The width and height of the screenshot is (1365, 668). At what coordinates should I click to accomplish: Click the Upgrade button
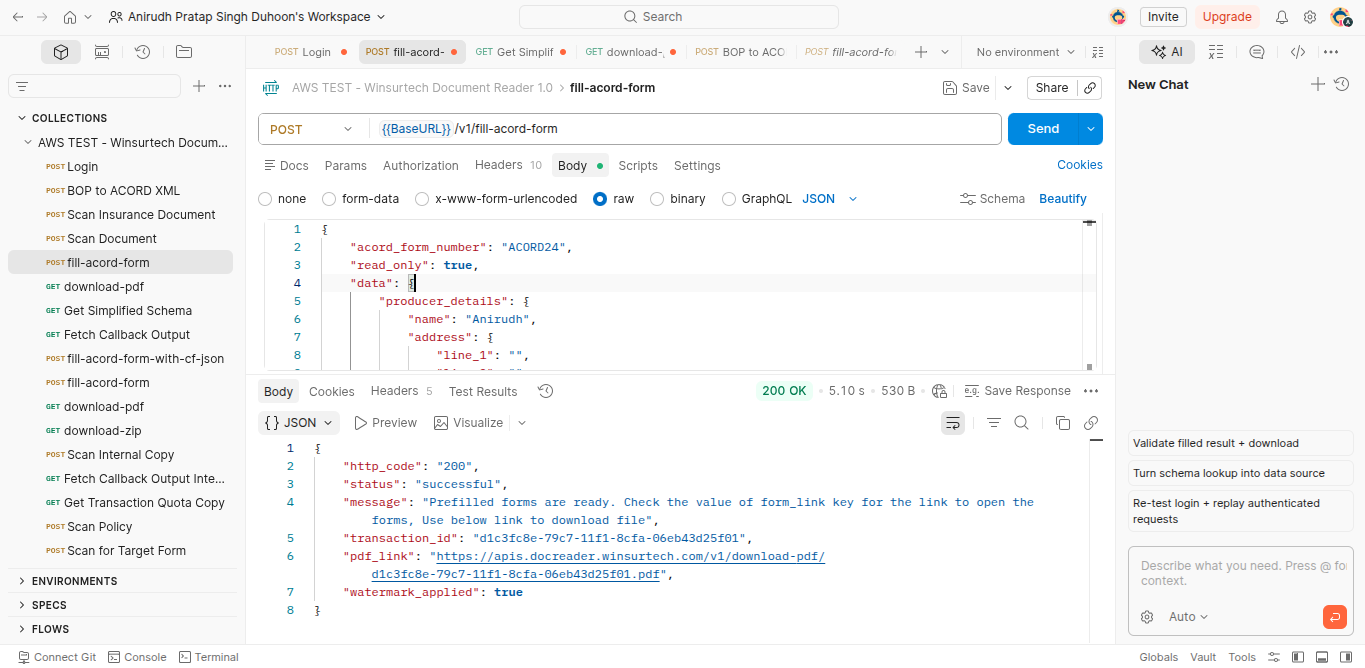coord(1227,17)
